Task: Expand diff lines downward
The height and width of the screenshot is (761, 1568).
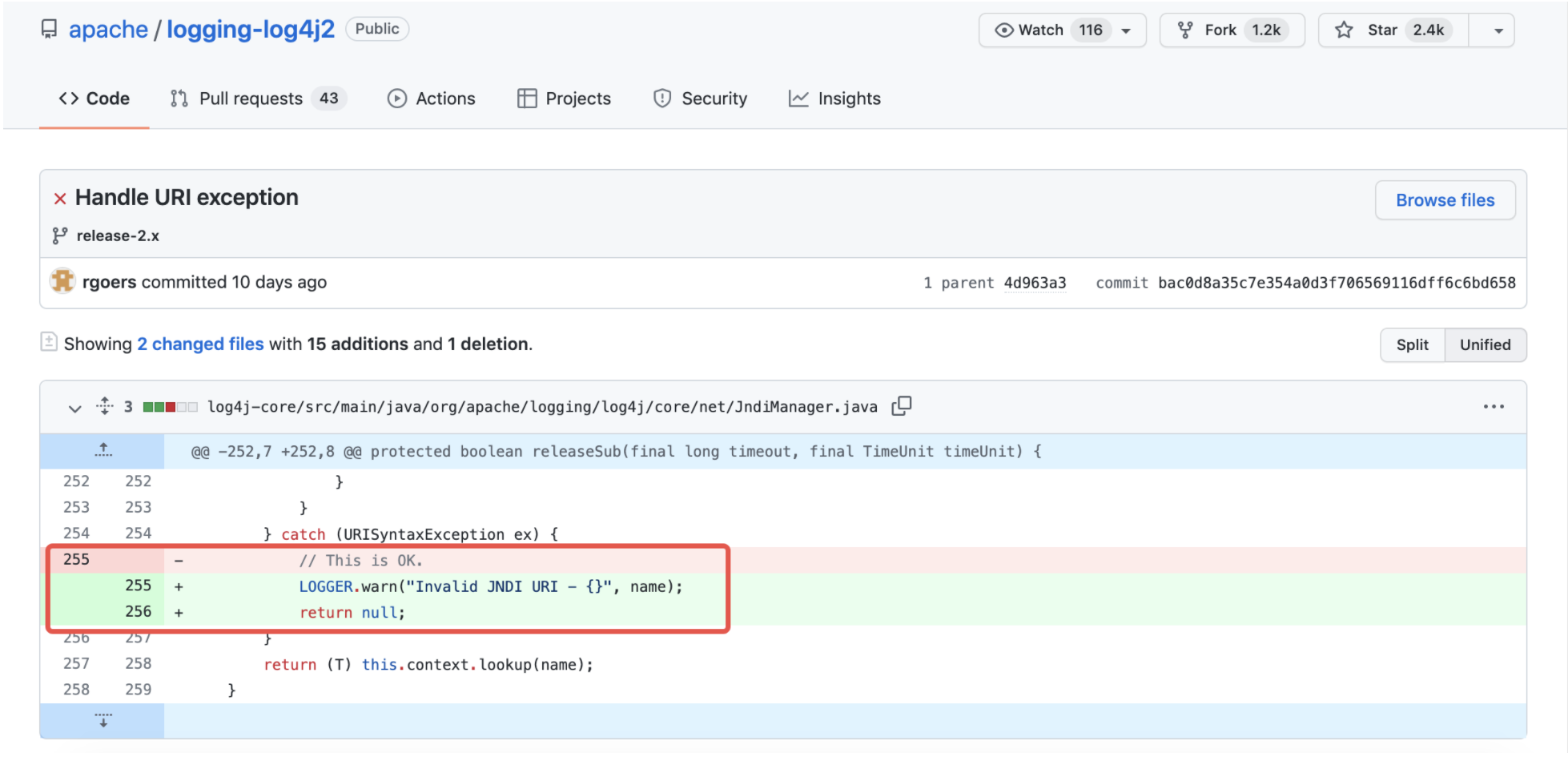Action: [x=103, y=721]
